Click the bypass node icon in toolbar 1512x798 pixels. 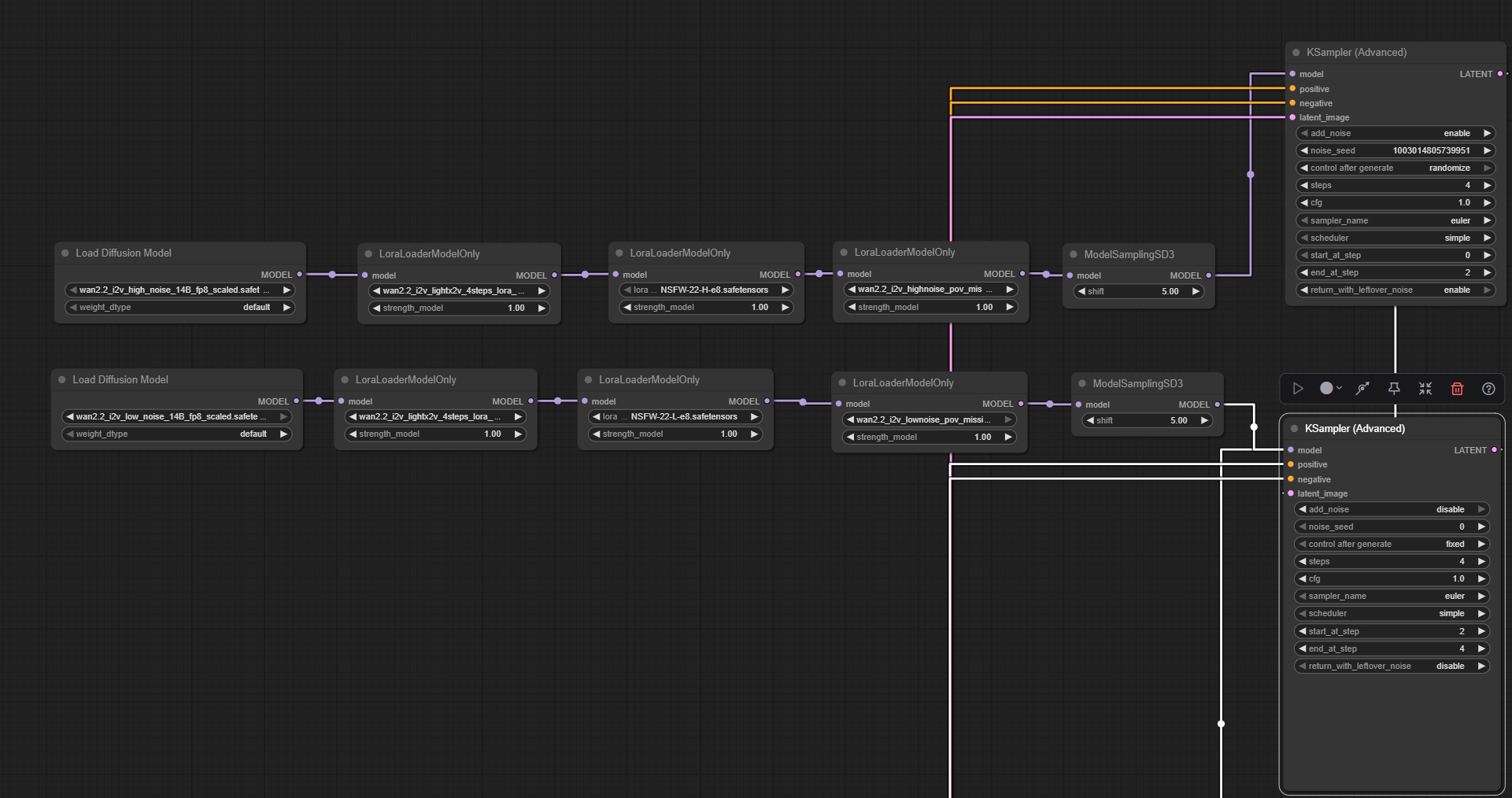click(x=1362, y=388)
